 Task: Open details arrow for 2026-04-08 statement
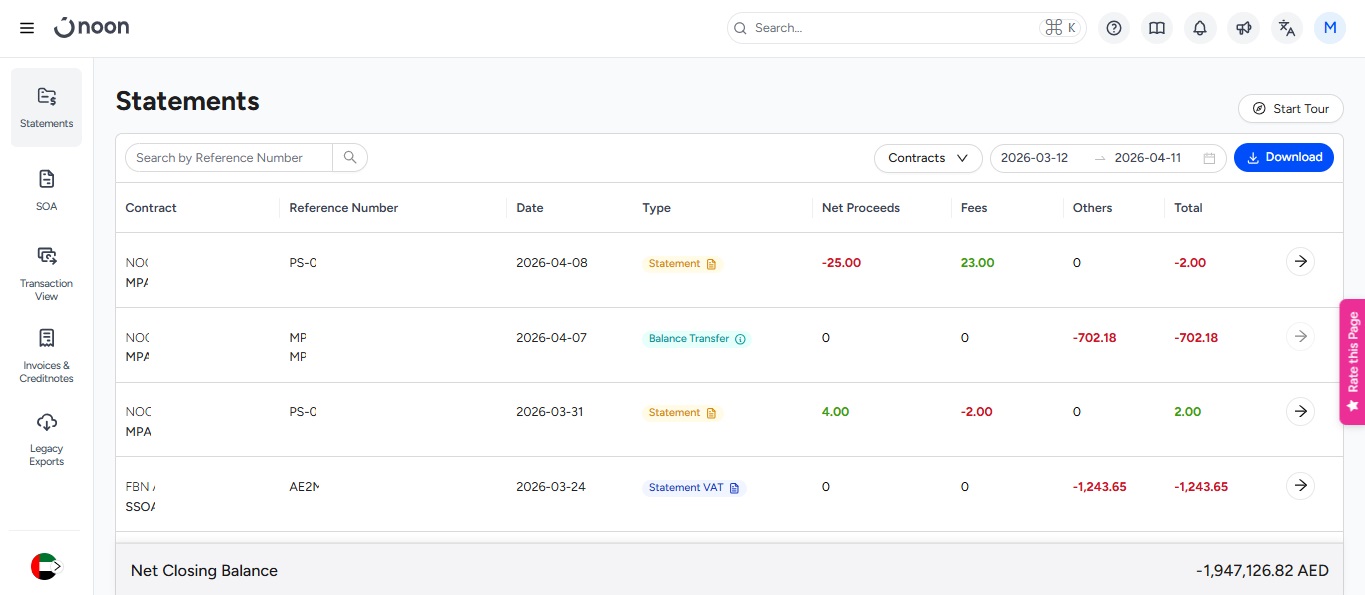(x=1300, y=262)
